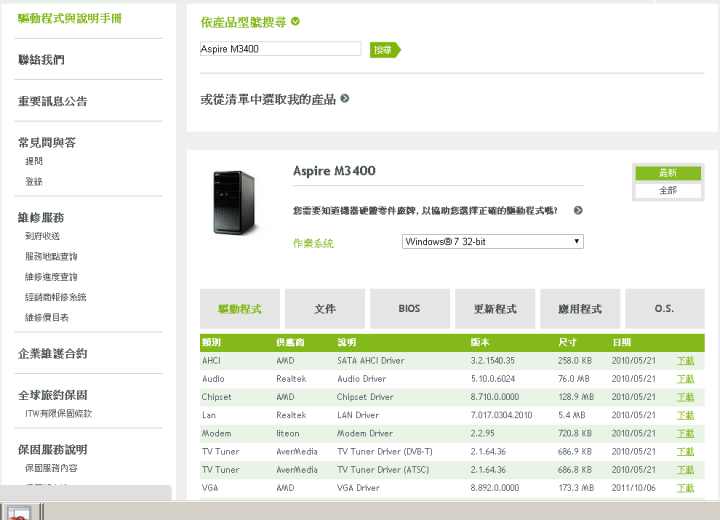Viewport: 720px width, 520px height.
Task: Switch to the 驅動程式 tab
Action: click(x=240, y=309)
